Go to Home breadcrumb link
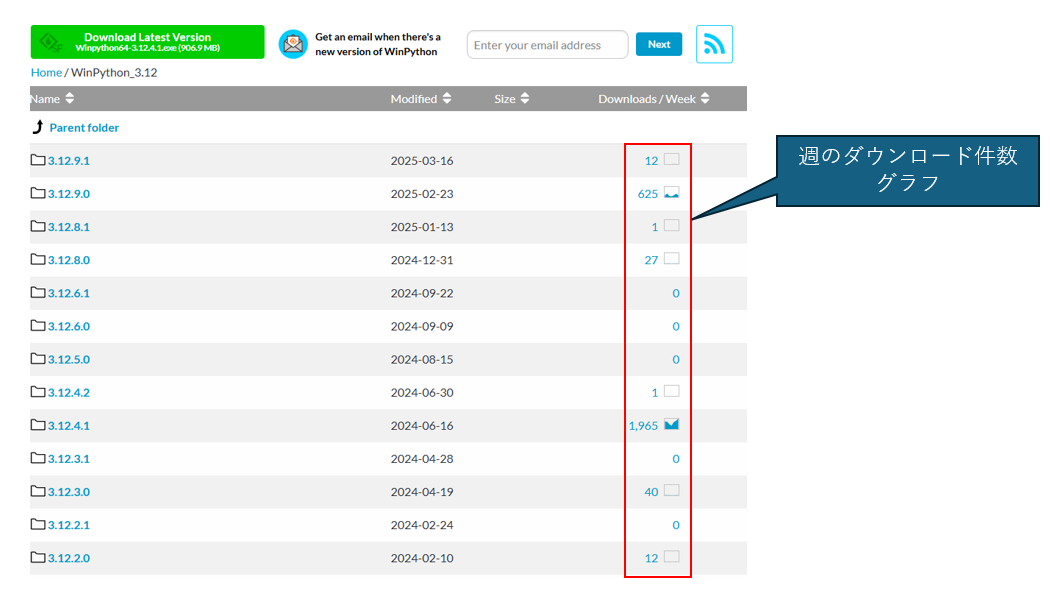This screenshot has height=592, width=1050. tap(46, 72)
